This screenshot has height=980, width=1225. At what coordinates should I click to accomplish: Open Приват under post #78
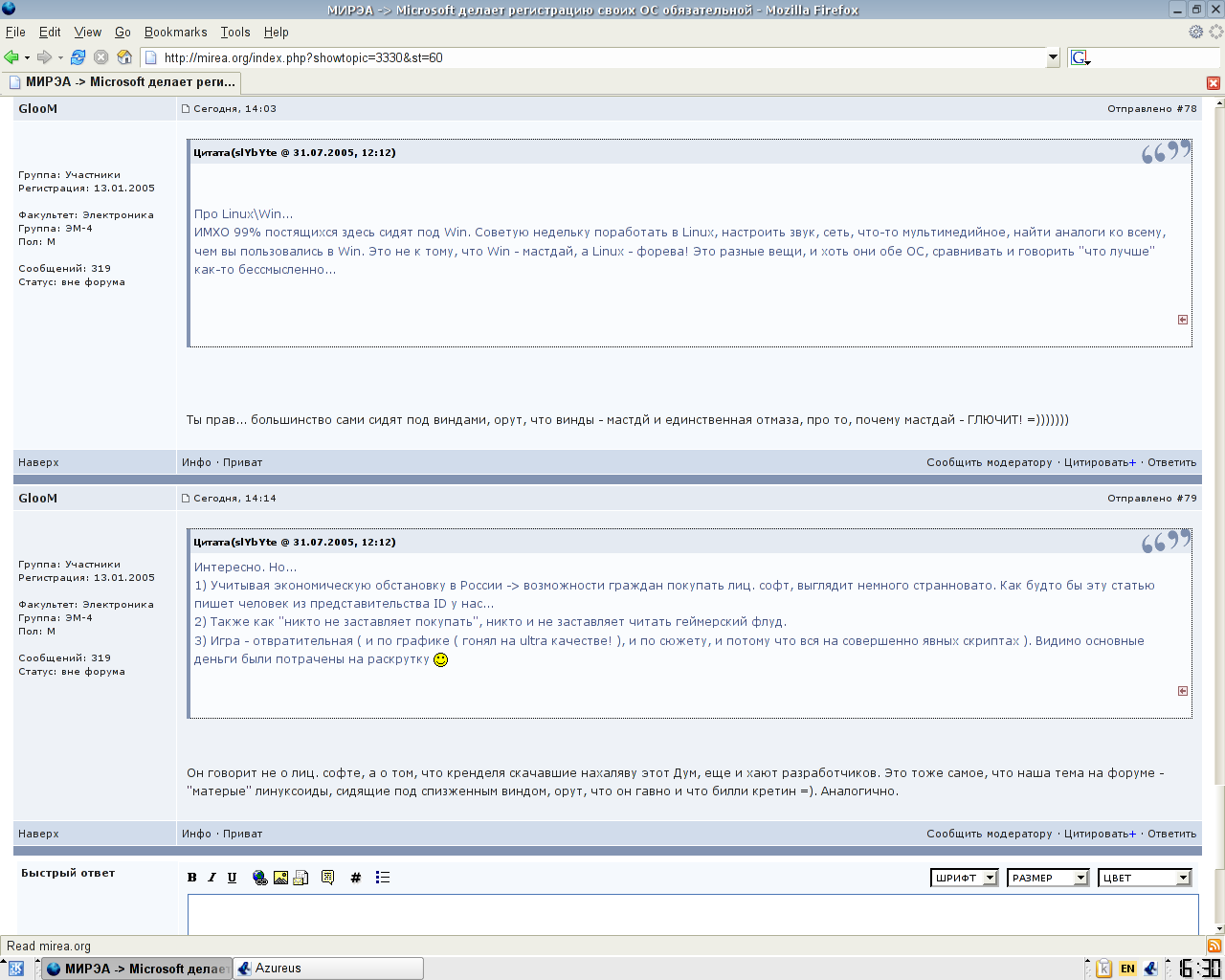242,462
